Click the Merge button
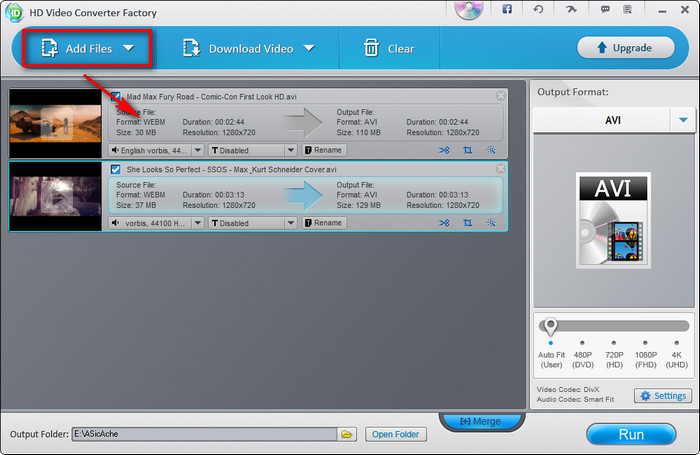Viewport: 700px width, 455px height. (x=481, y=421)
